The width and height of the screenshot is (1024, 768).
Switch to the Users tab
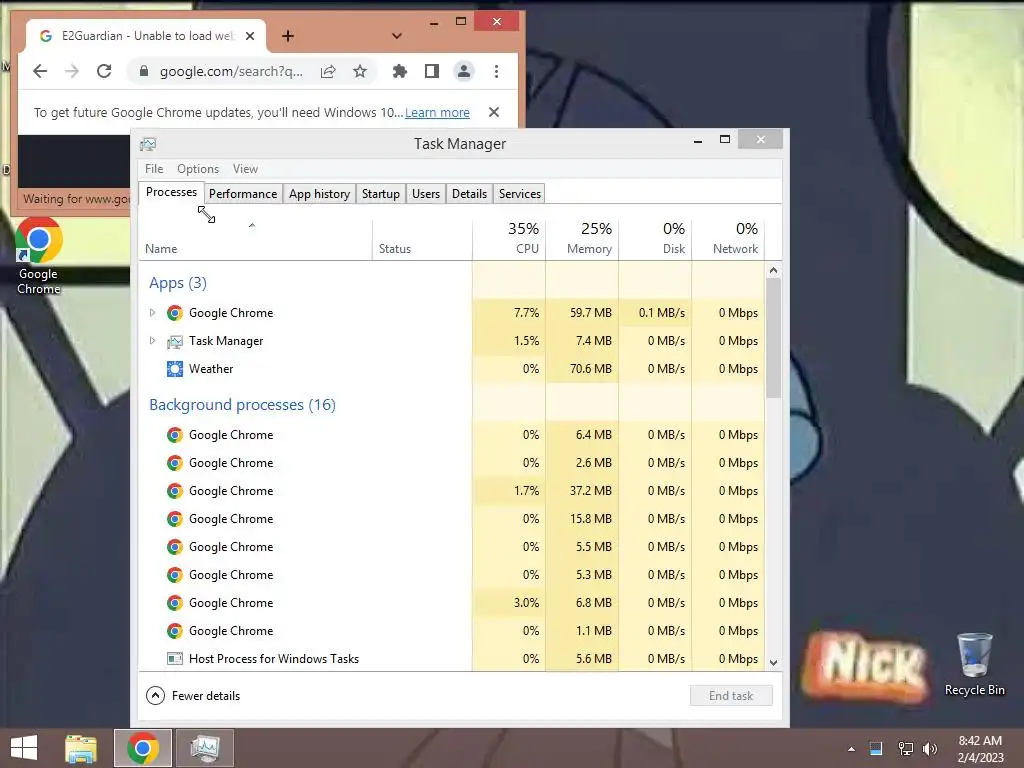click(426, 194)
